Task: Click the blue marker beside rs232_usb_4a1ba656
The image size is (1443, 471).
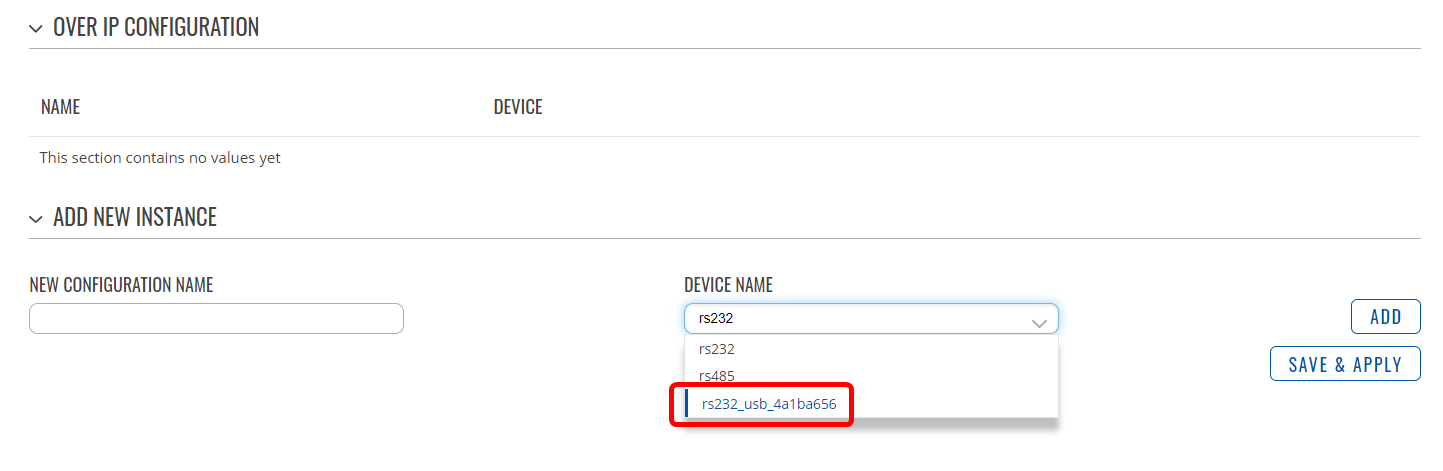Action: tap(687, 404)
